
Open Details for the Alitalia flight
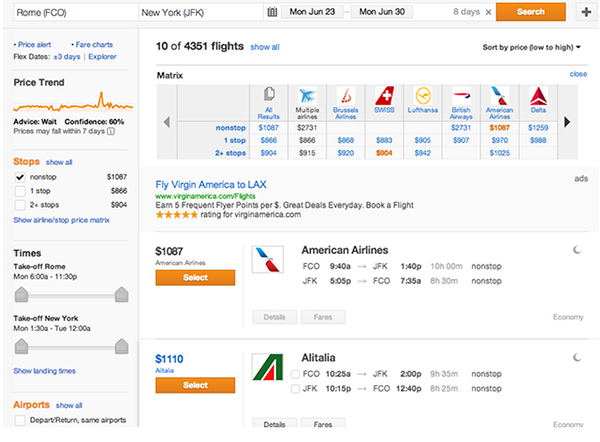click(274, 424)
